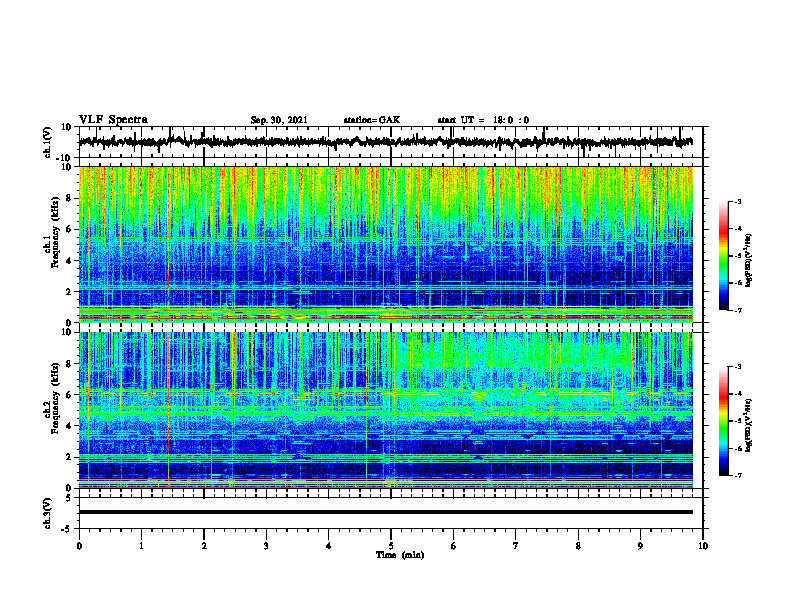Image resolution: width=792 pixels, height=612 pixels.
Task: Select the "start UT = 18: 0 : 0" header text
Action: pyautogui.click(x=483, y=120)
